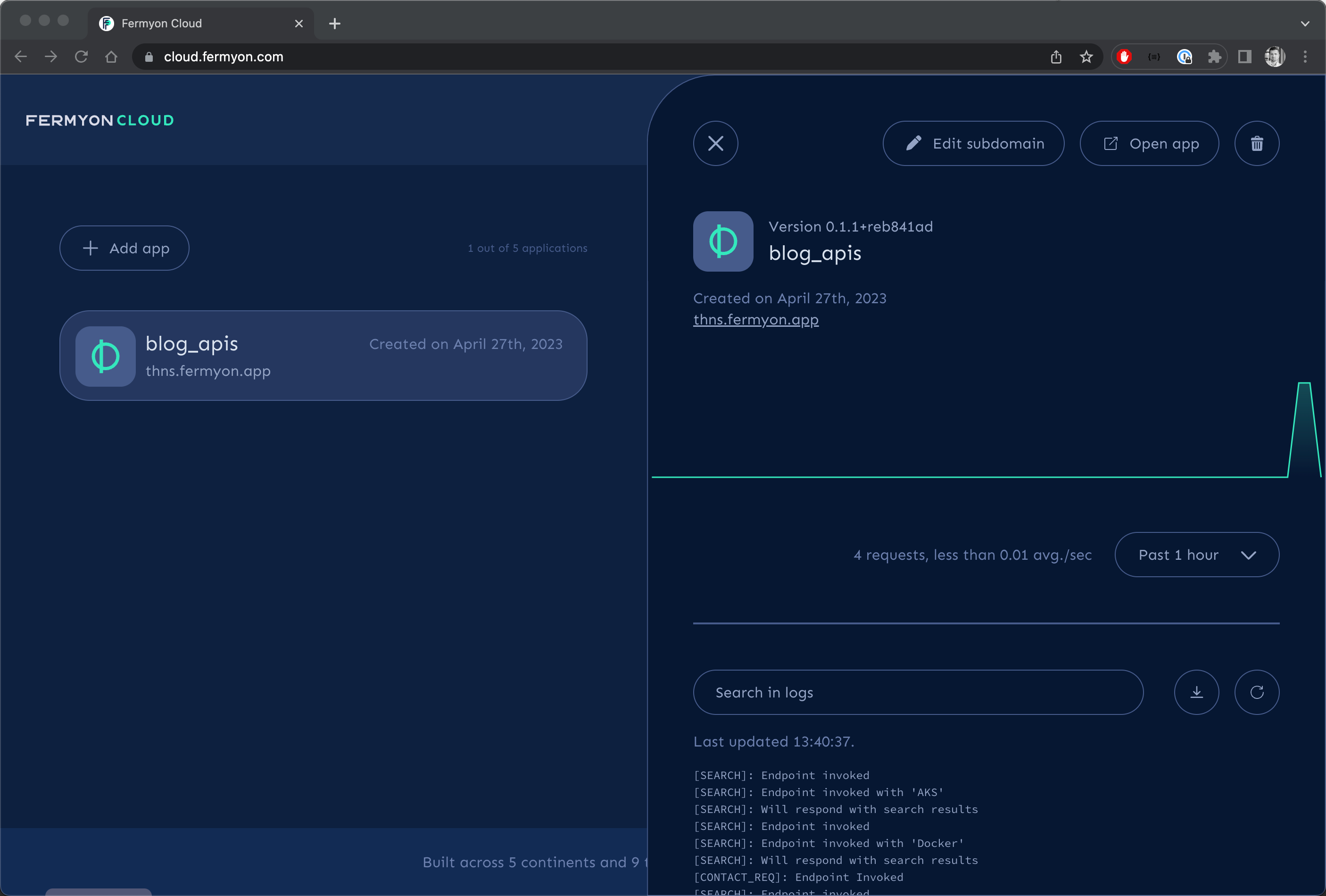
Task: Bookmark page with star icon
Action: 1086,57
